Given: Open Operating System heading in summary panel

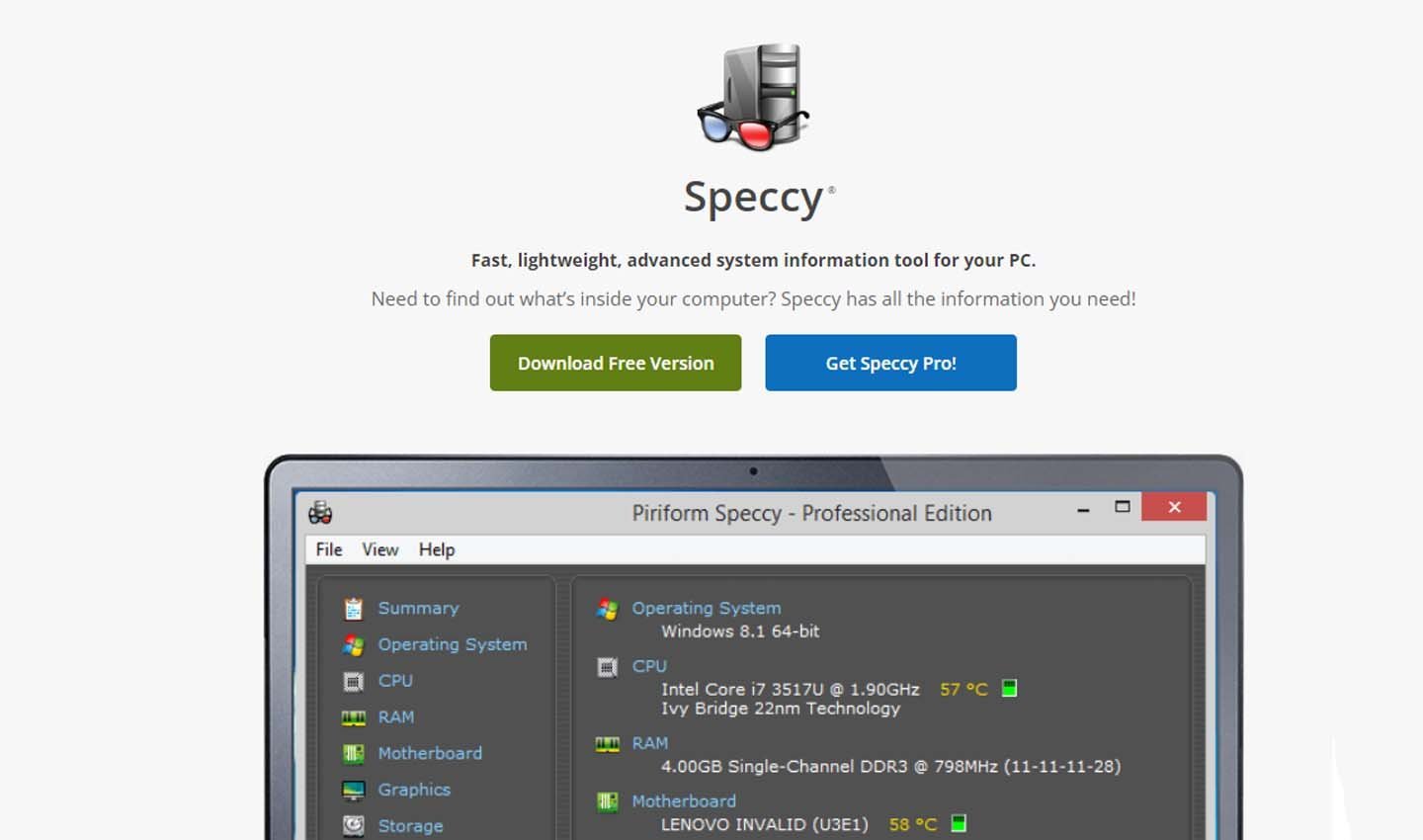Looking at the screenshot, I should click(x=707, y=608).
